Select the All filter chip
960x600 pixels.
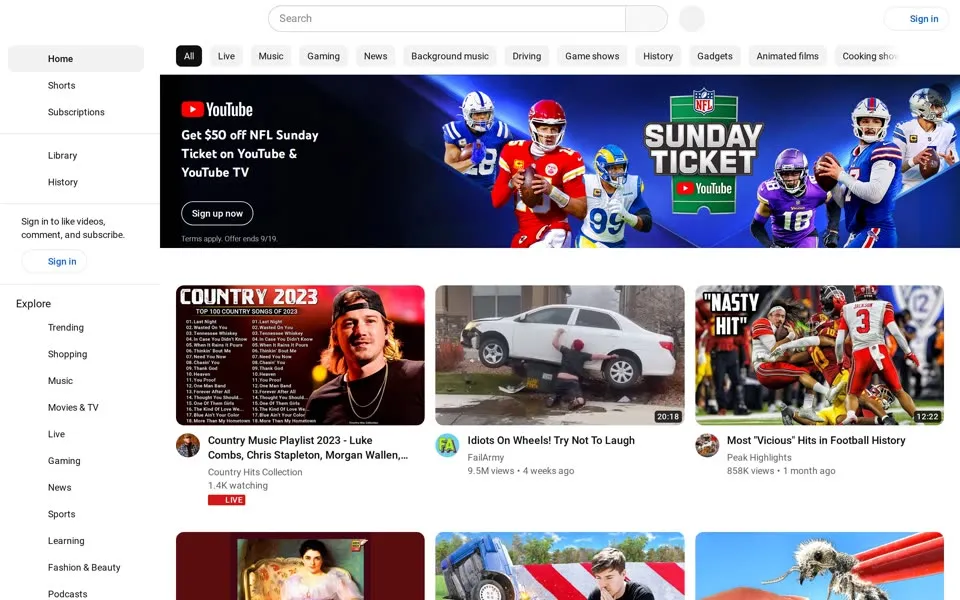tap(189, 56)
